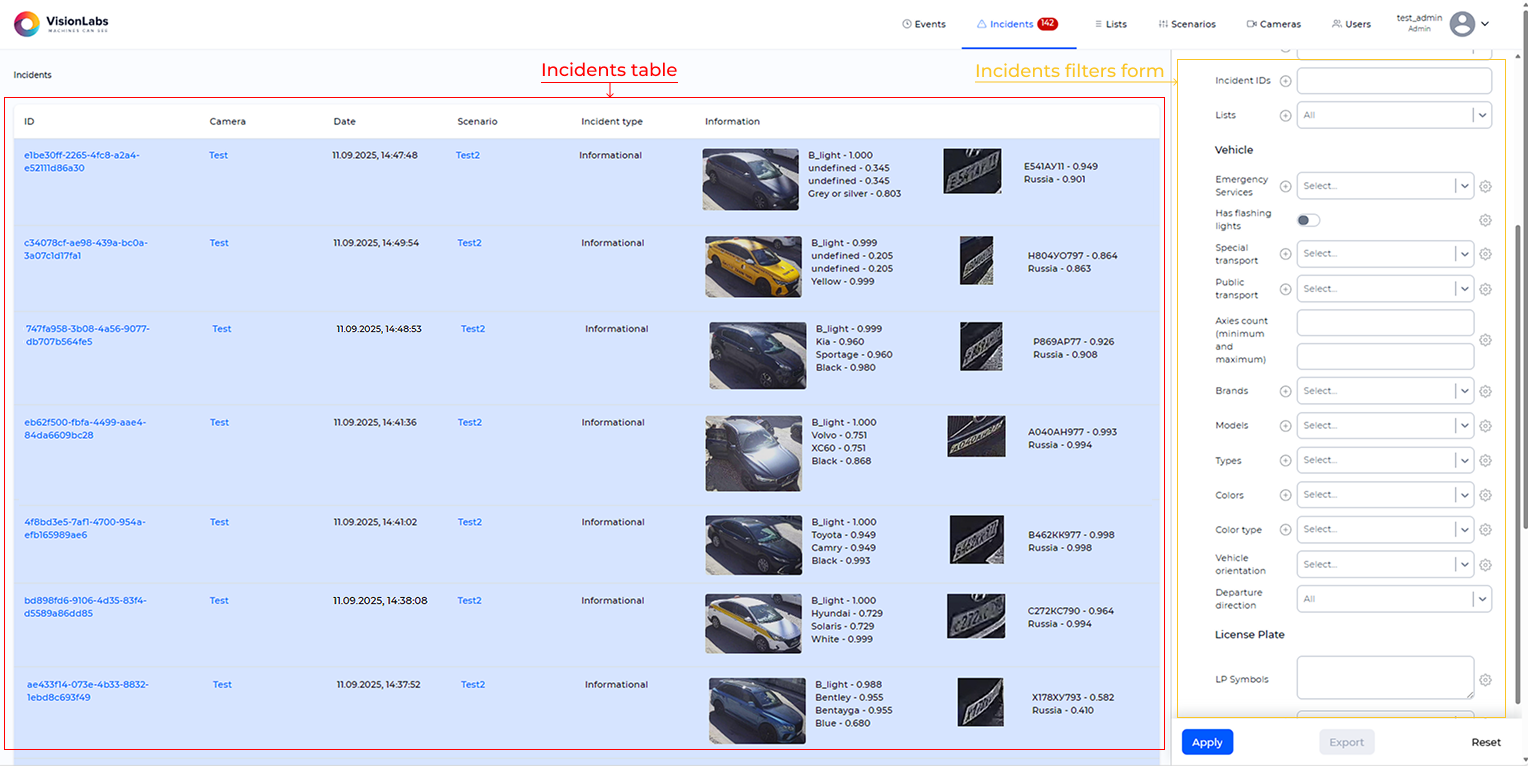
Task: Click the user avatar icon
Action: 1462,24
